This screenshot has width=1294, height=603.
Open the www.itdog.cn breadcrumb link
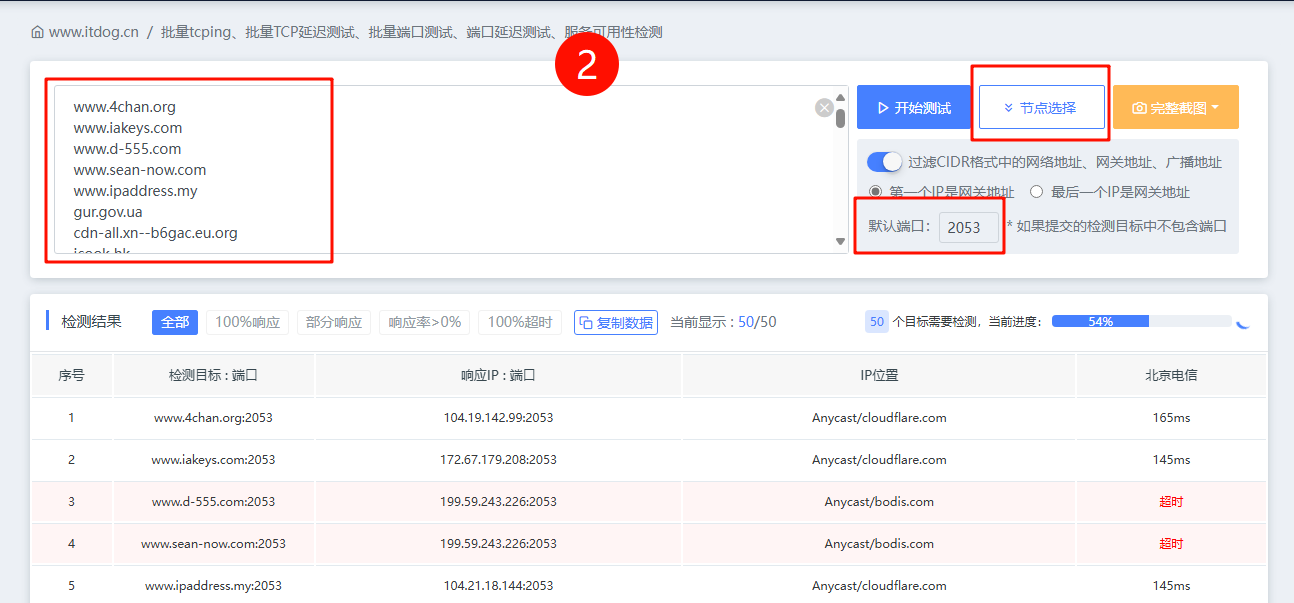[94, 32]
